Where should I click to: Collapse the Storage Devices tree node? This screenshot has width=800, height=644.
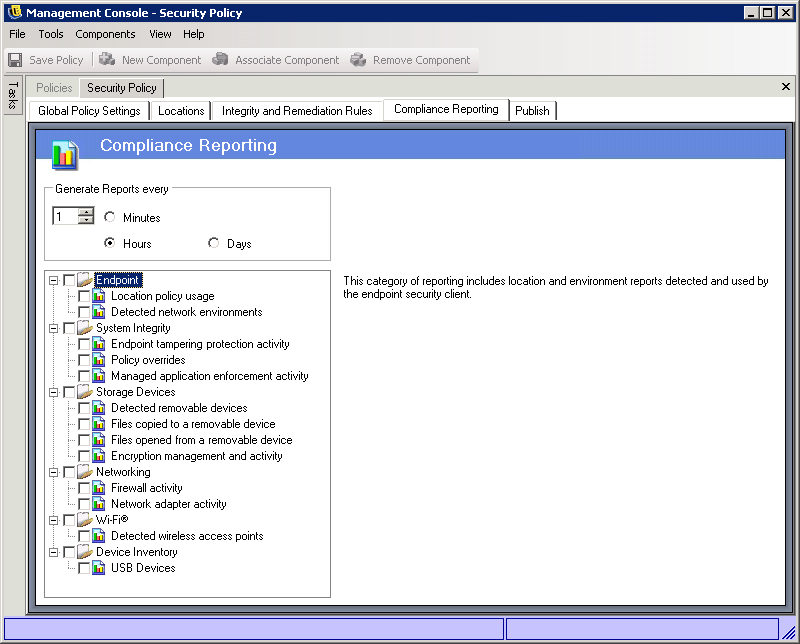pos(54,392)
